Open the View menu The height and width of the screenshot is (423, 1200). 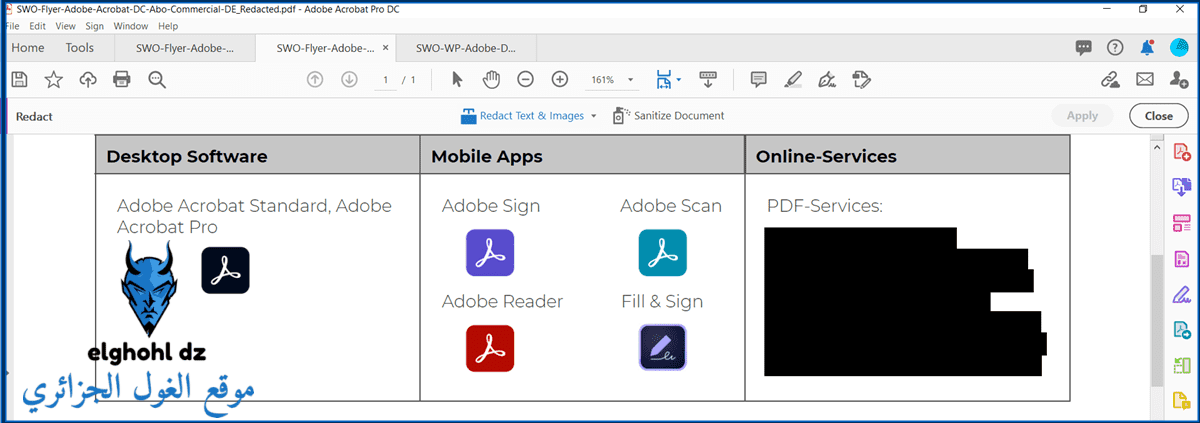pyautogui.click(x=65, y=26)
